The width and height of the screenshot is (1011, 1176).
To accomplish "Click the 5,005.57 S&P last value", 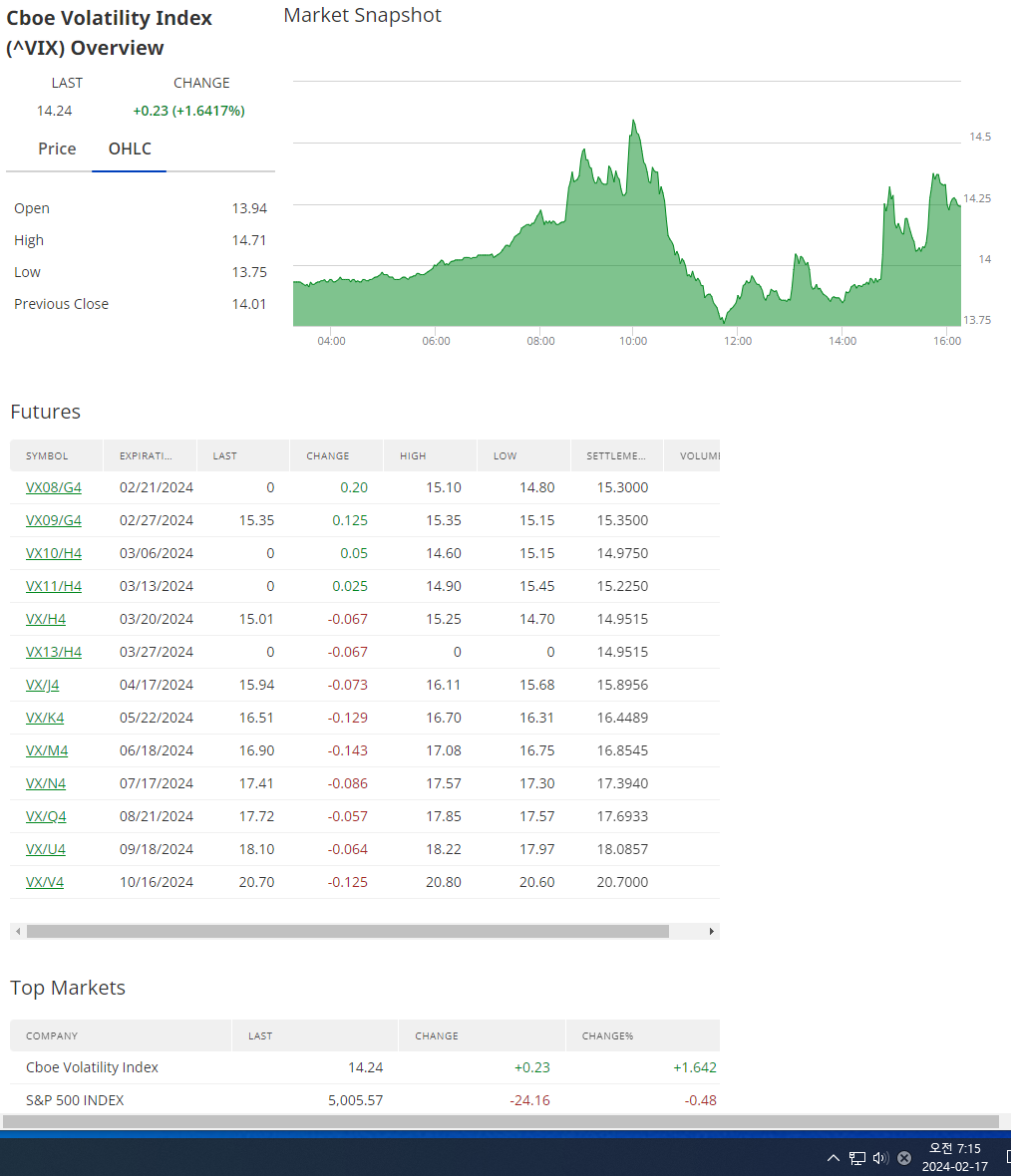I will [x=355, y=1101].
